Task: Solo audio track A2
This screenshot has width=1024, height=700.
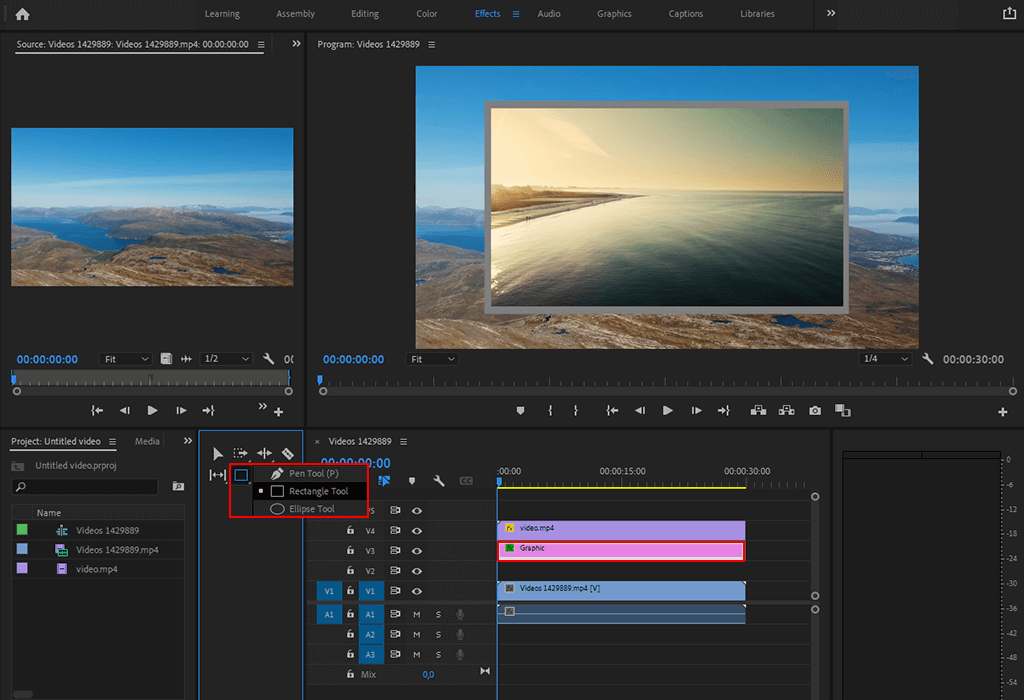Action: click(x=438, y=635)
